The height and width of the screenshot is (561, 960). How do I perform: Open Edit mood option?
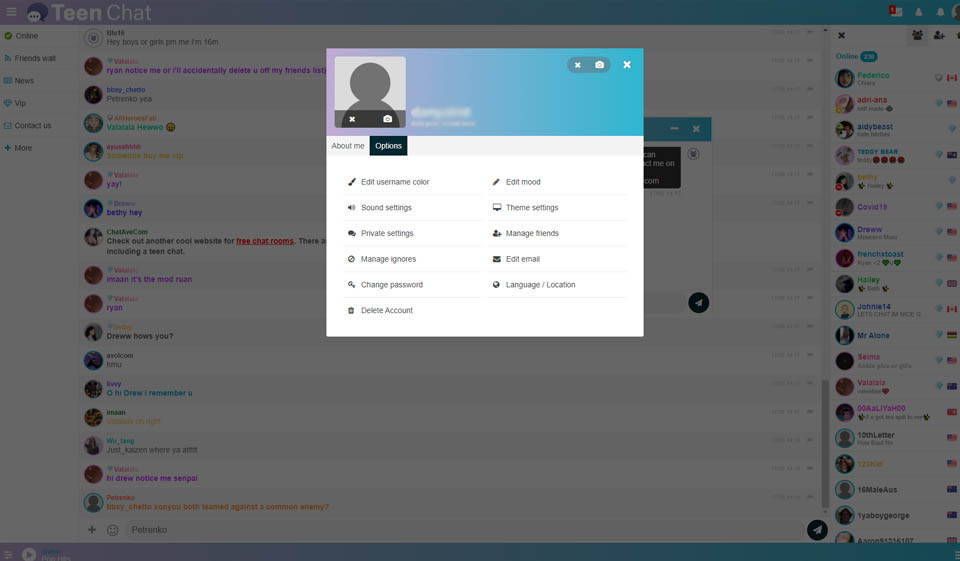pos(522,182)
